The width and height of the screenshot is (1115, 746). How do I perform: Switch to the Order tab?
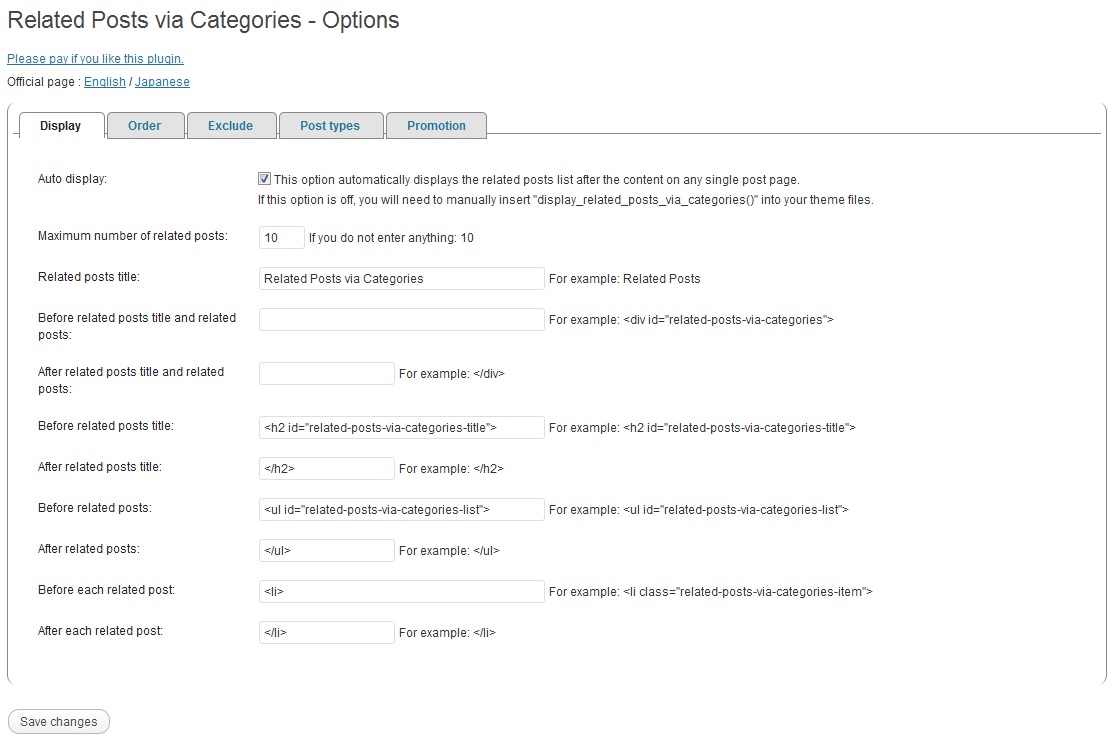click(x=145, y=126)
